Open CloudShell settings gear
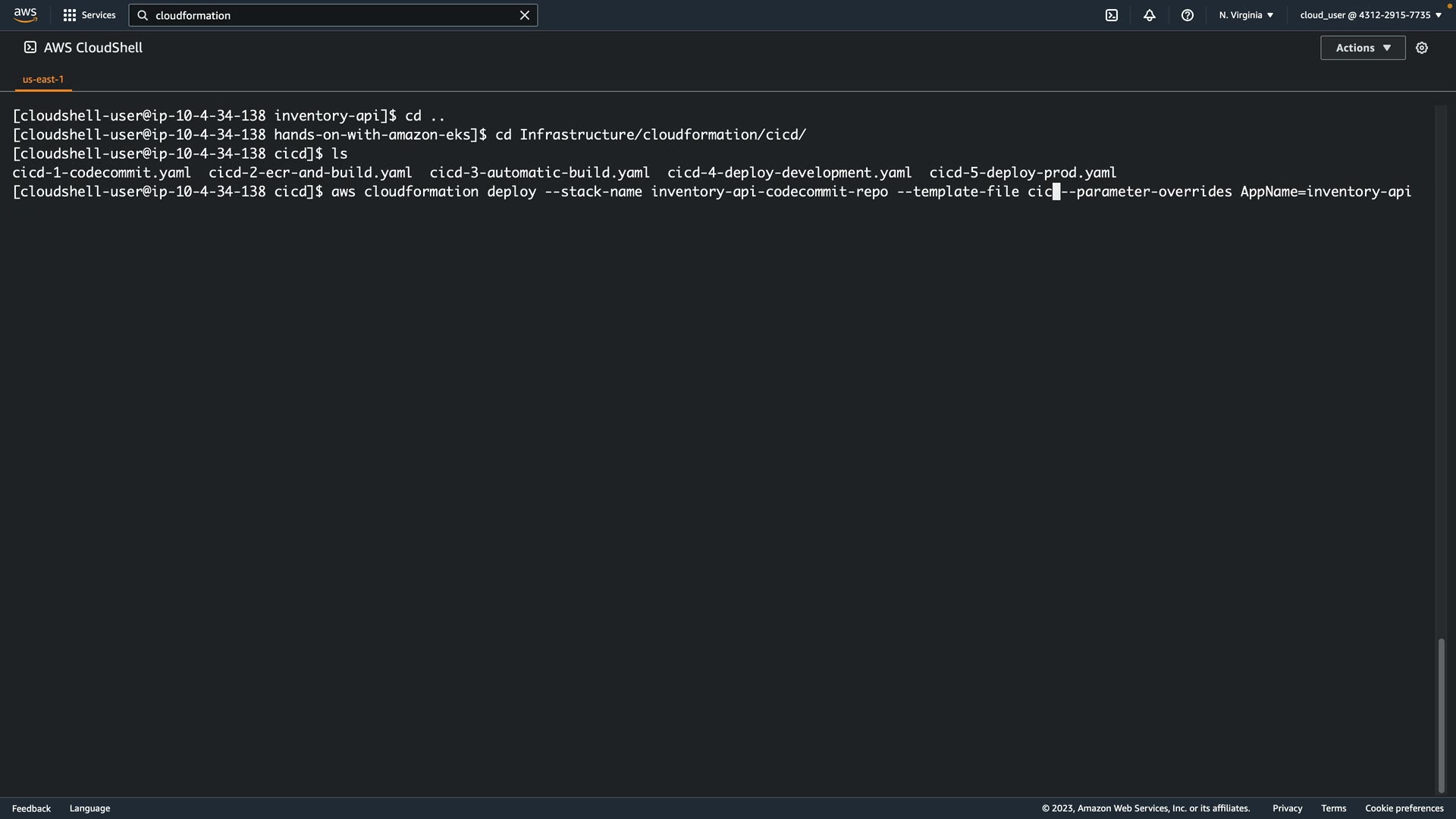 click(1421, 48)
